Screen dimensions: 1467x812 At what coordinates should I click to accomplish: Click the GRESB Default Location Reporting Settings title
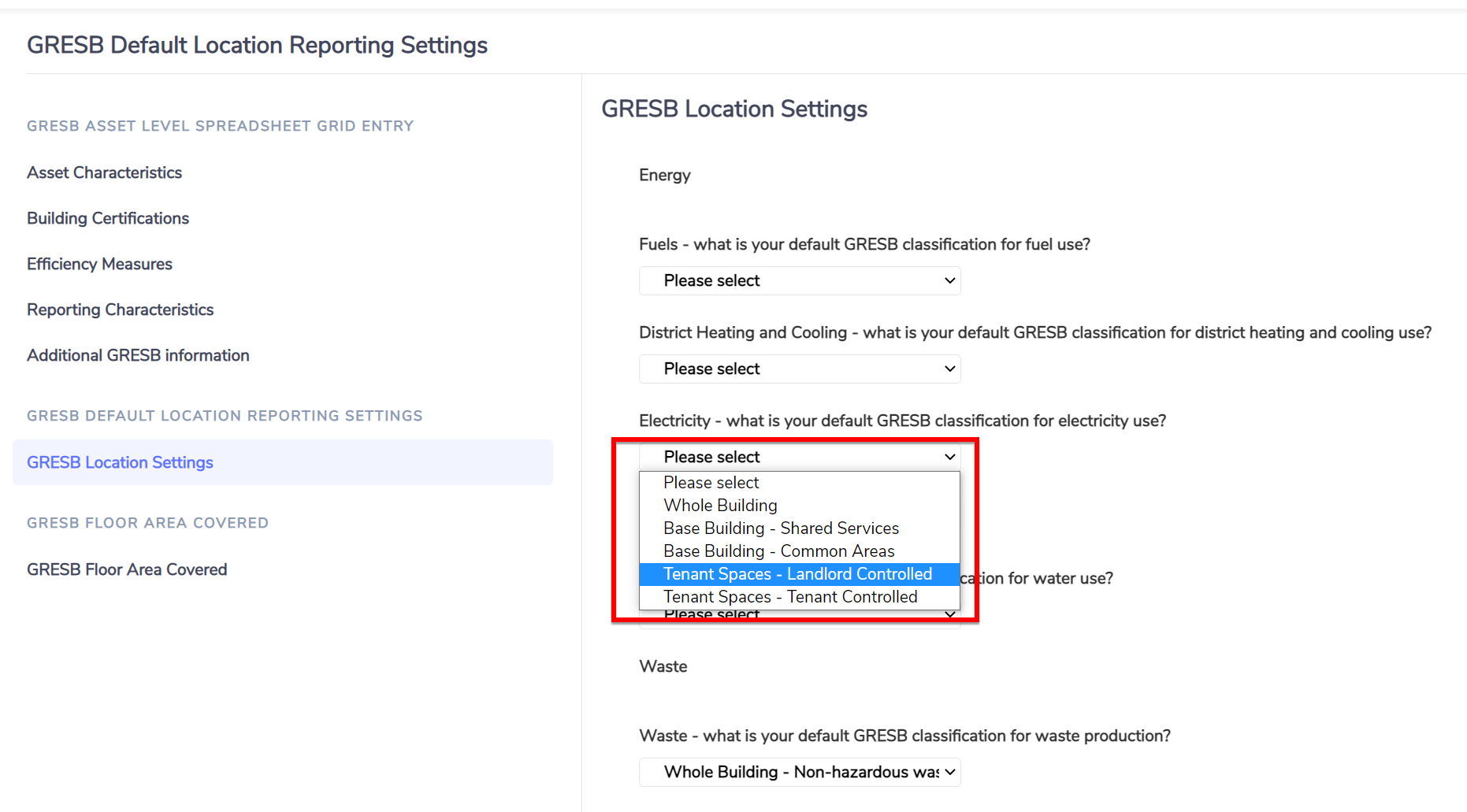click(x=257, y=45)
